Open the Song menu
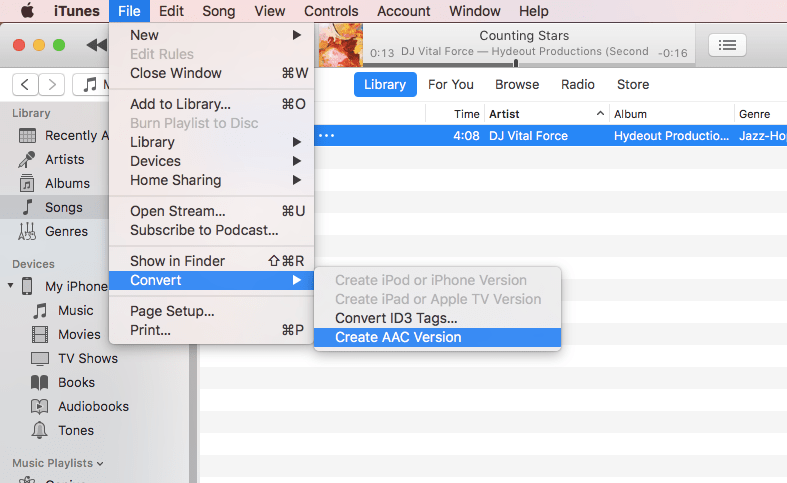Viewport: 787px width, 483px height. [218, 11]
